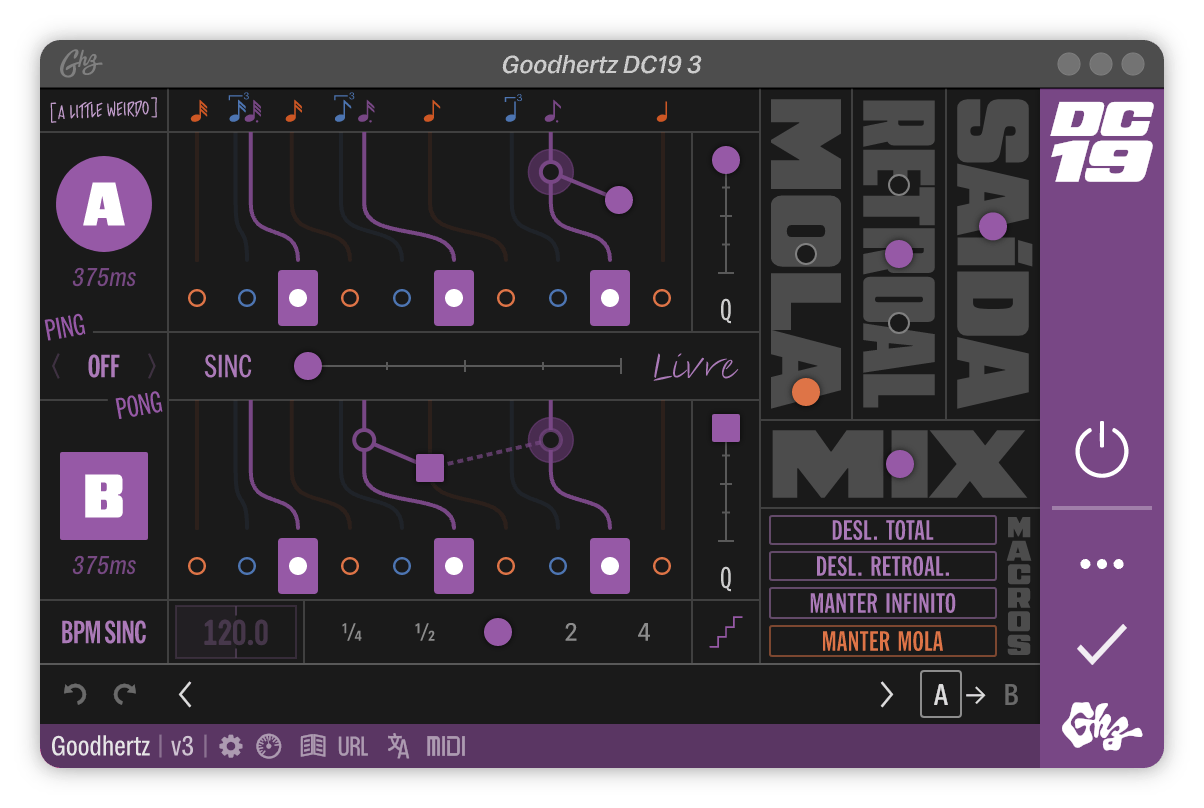
Task: Click the checkmark confirm icon
Action: click(1101, 644)
